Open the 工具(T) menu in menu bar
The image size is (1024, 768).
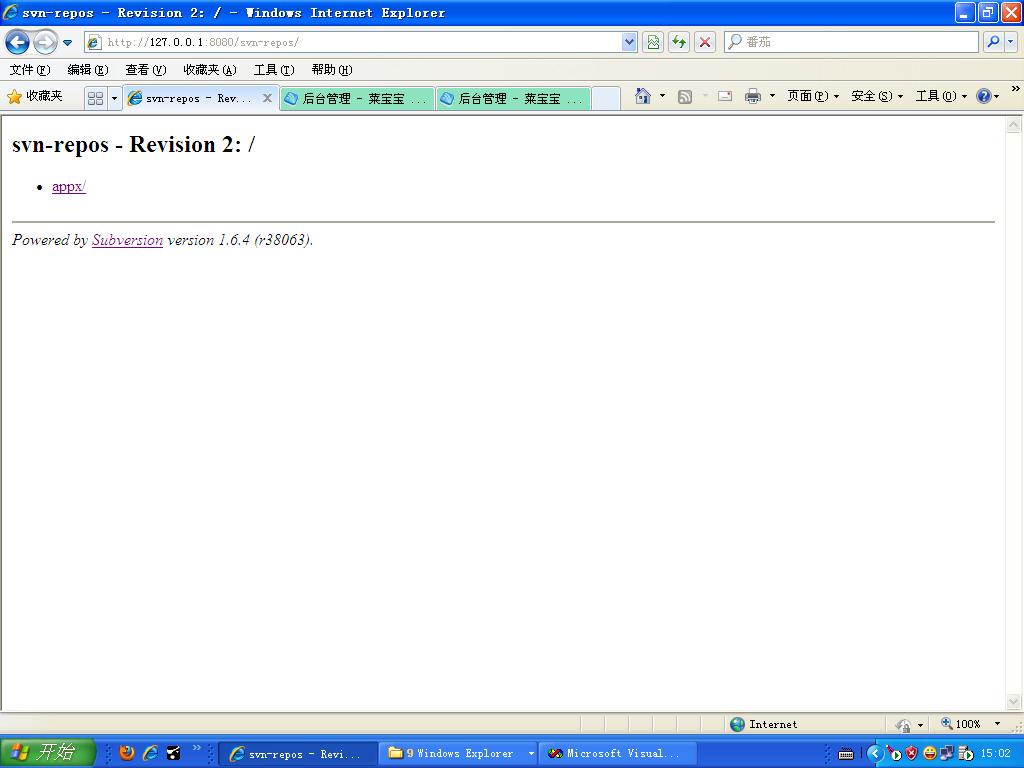pos(274,70)
